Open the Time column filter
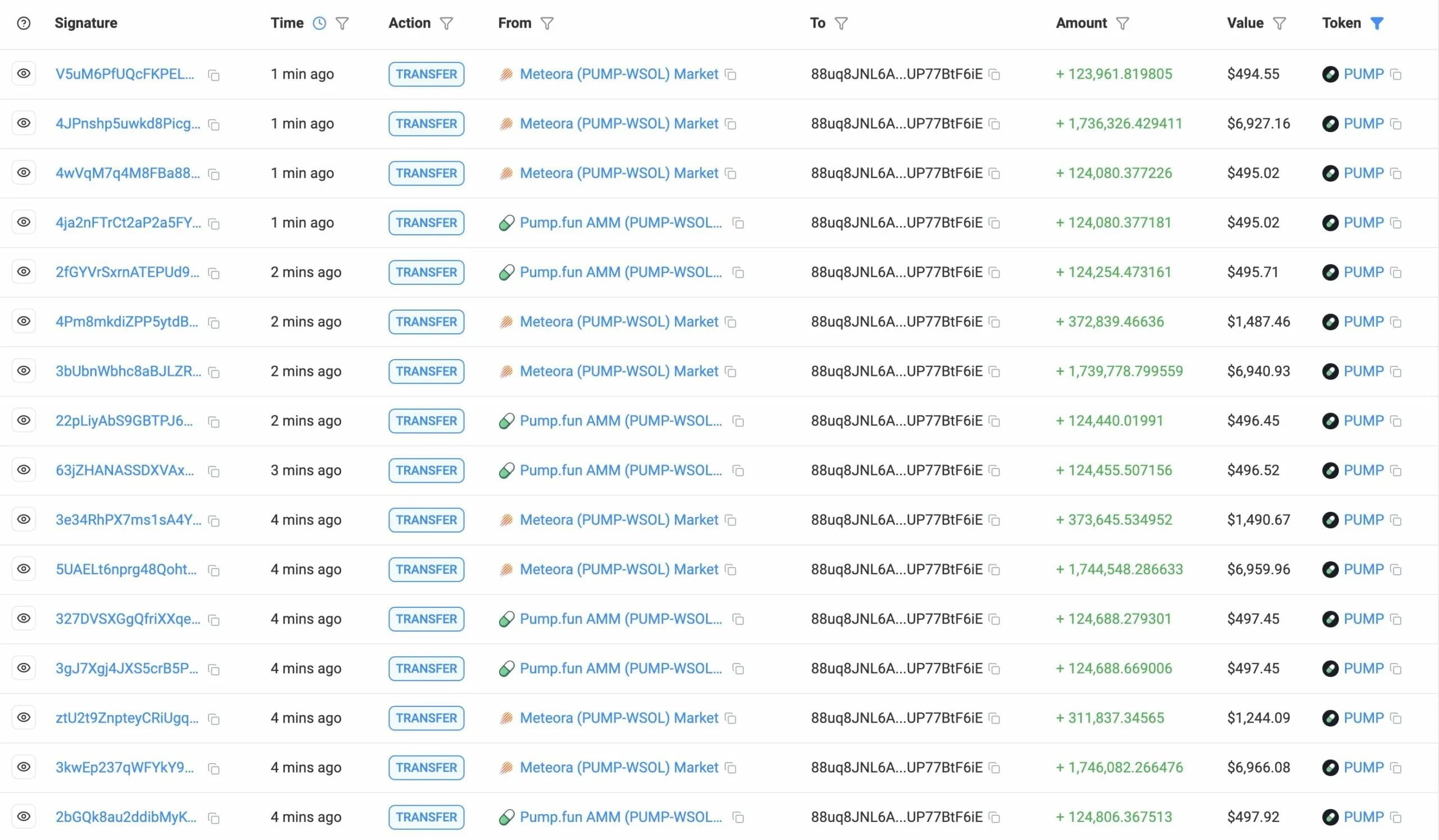The image size is (1439, 840). tap(341, 24)
